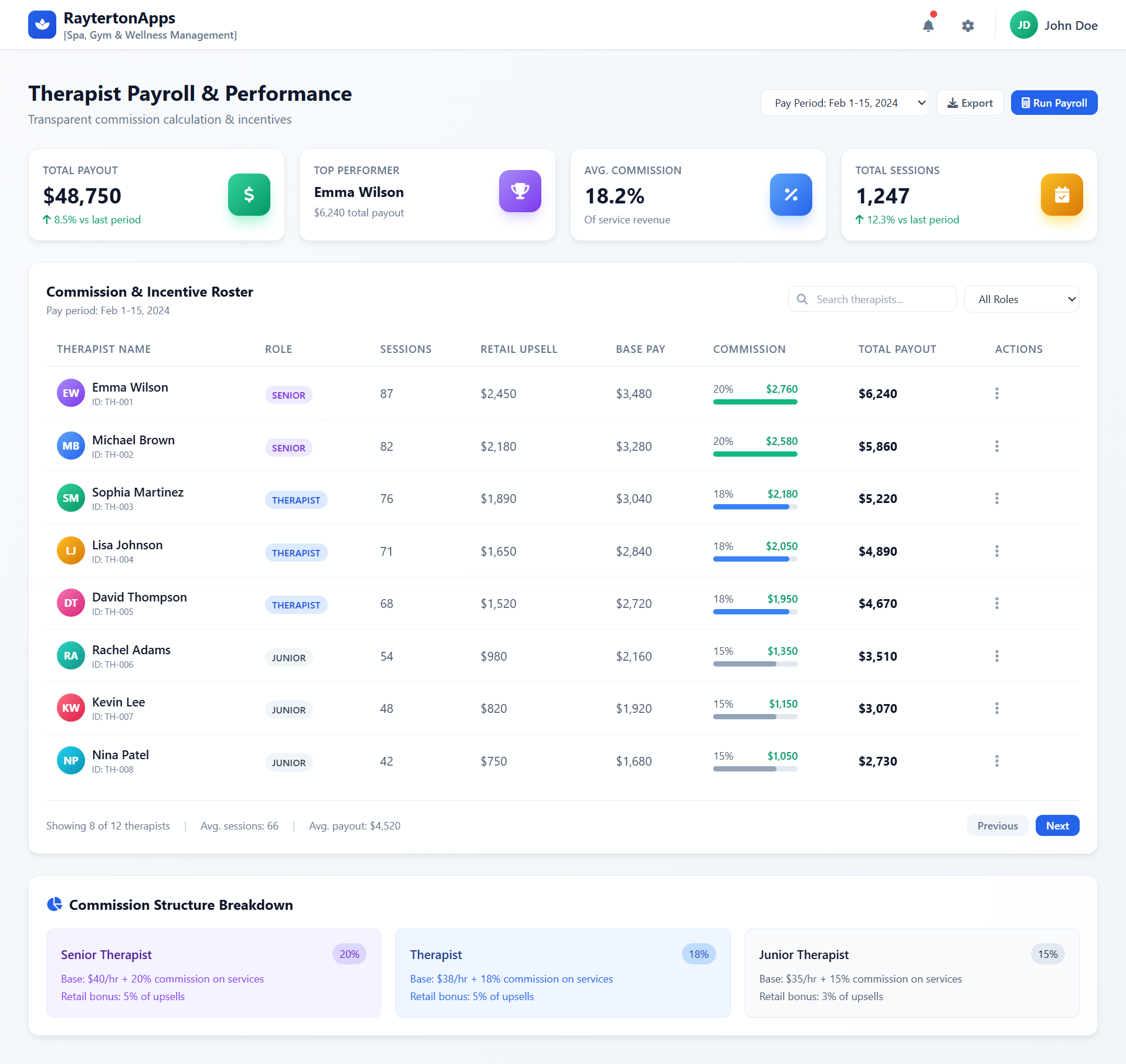Open the All Roles filter dropdown
This screenshot has width=1126, height=1064.
pos(1022,299)
